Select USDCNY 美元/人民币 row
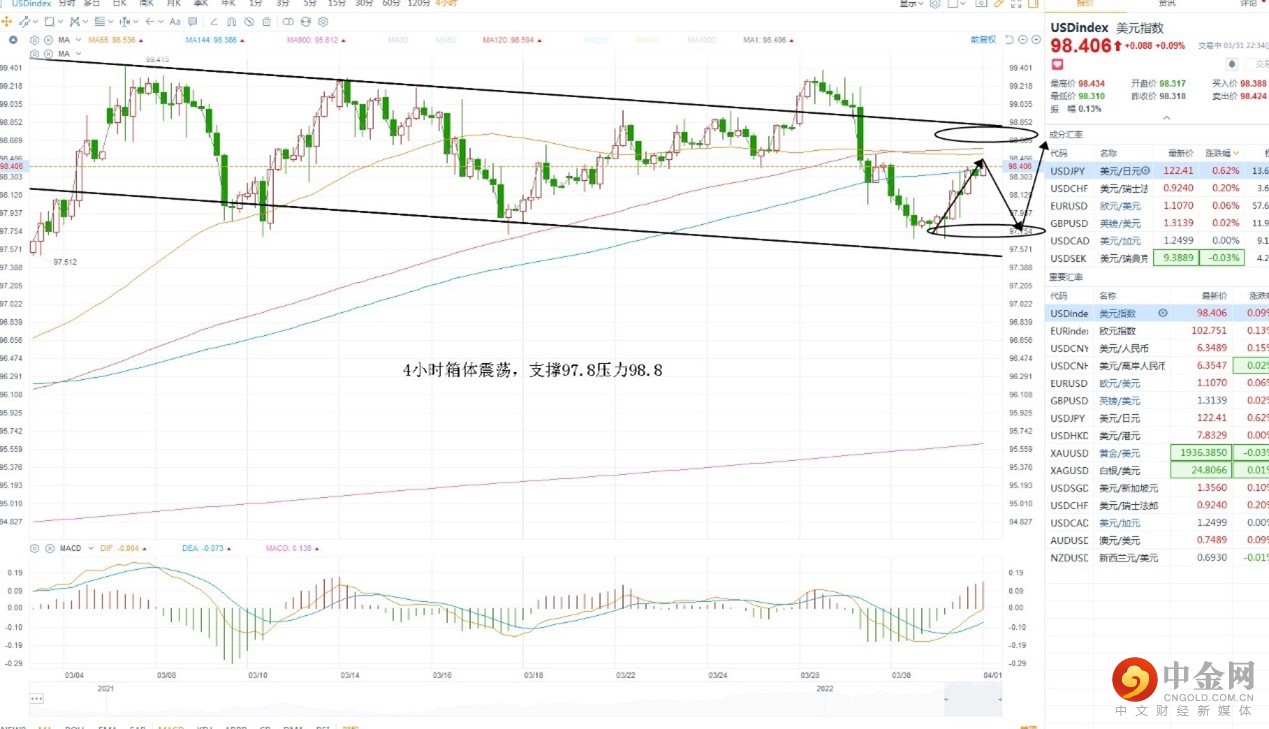Screen dimensions: 1269x729 point(1156,348)
